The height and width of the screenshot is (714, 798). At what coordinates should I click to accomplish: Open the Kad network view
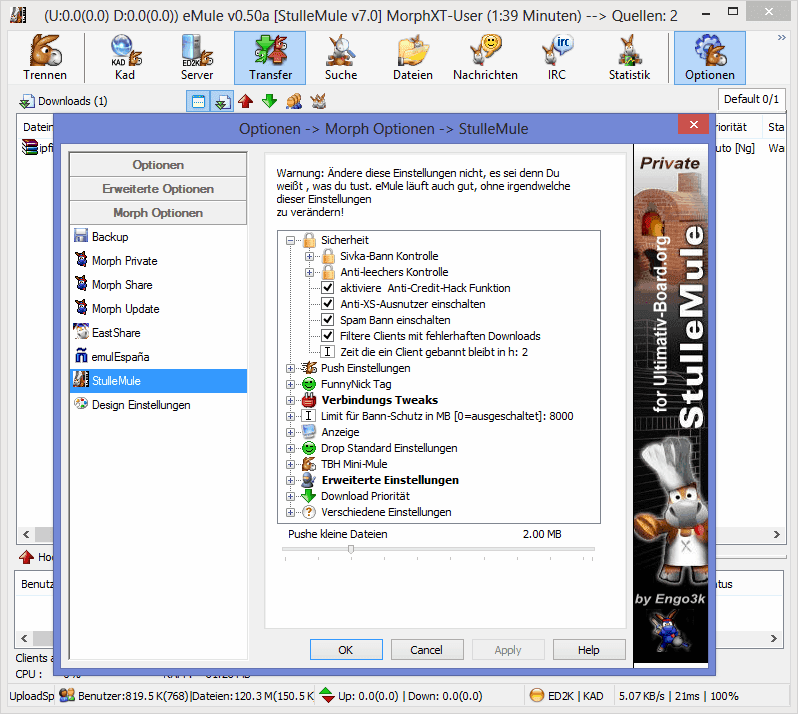point(125,58)
